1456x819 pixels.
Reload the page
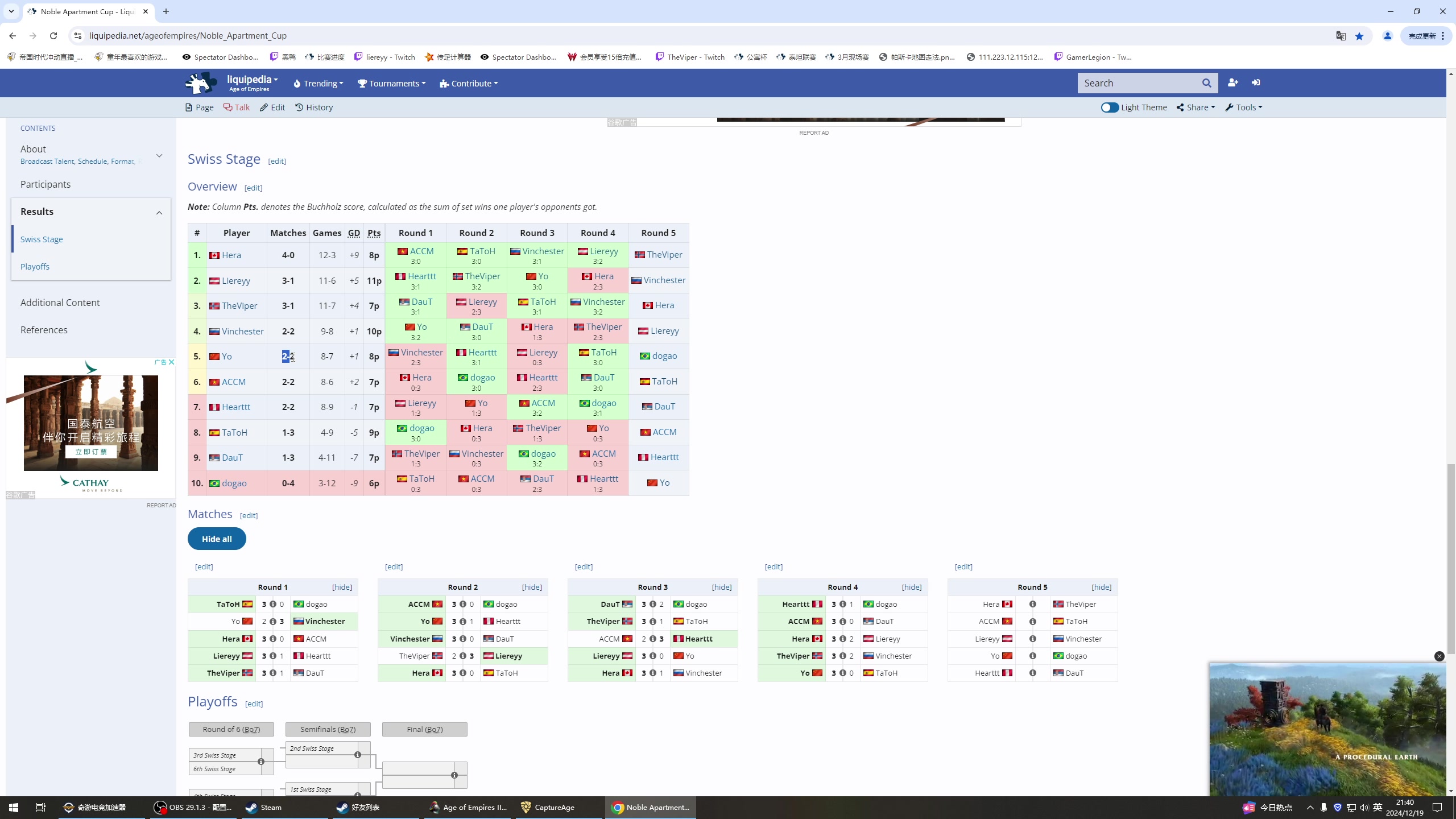click(53, 36)
